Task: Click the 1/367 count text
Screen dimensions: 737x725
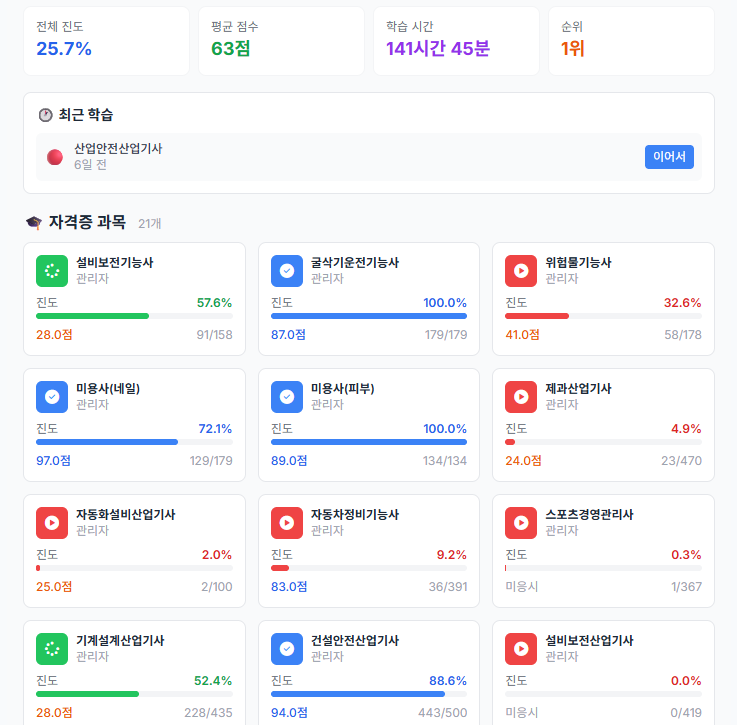Action: [686, 587]
